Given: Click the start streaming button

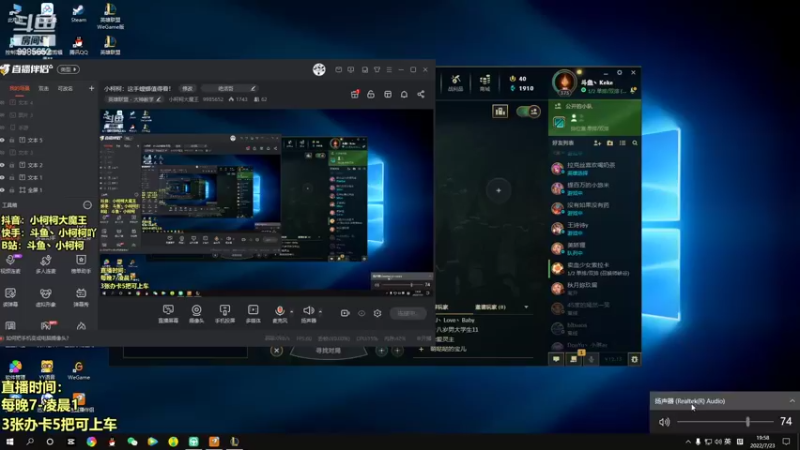Looking at the screenshot, I should point(408,313).
